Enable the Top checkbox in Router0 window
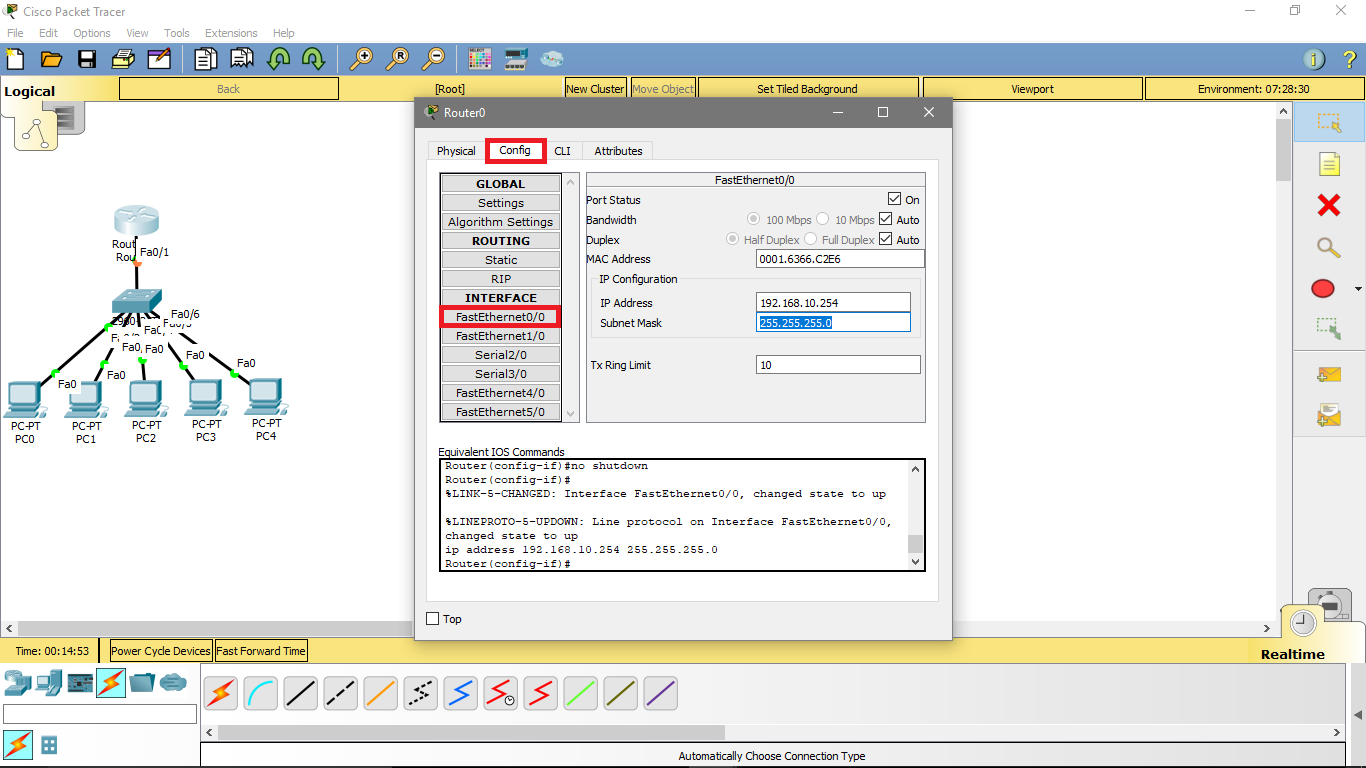The image size is (1366, 768). pyautogui.click(x=433, y=618)
